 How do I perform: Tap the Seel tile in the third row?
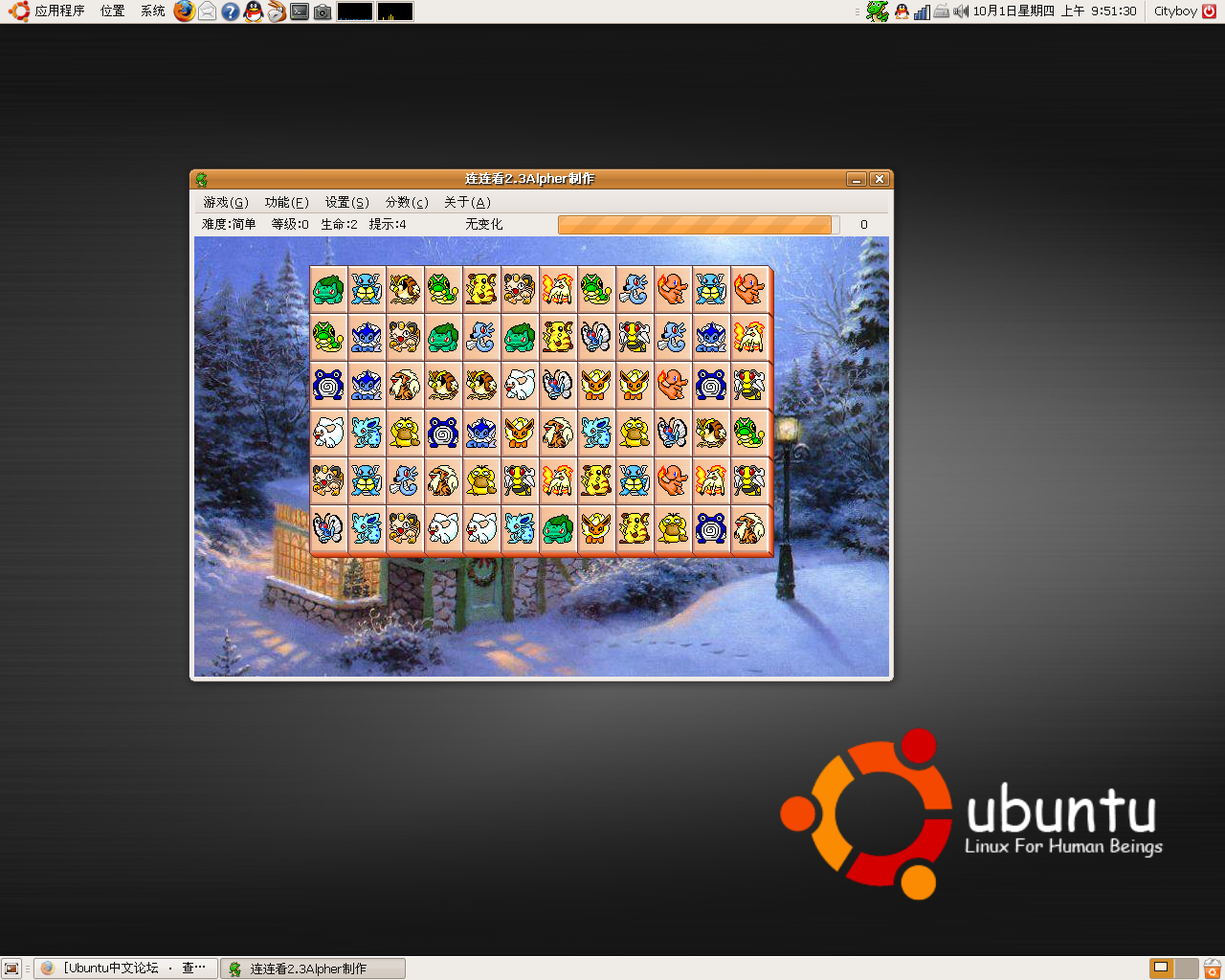[x=520, y=384]
